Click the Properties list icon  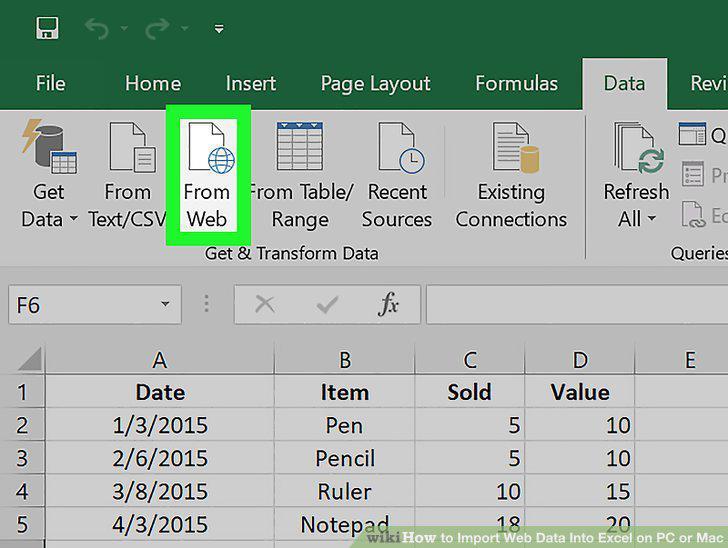point(693,174)
